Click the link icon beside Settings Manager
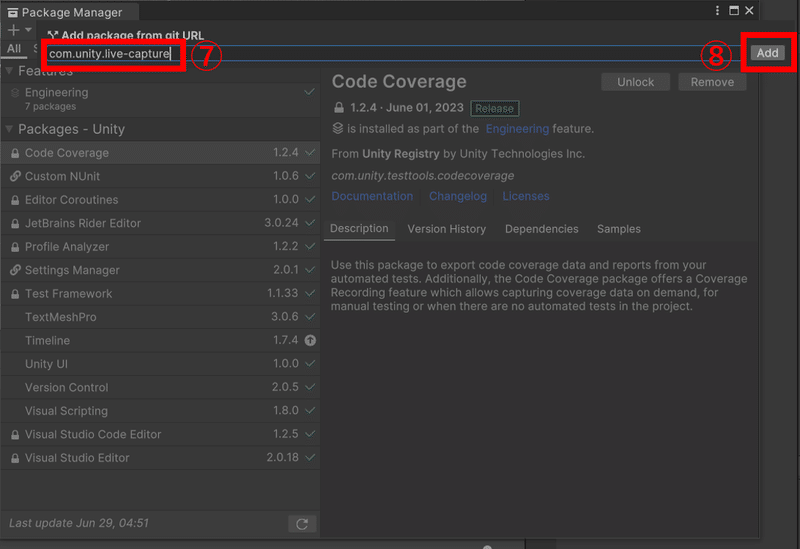This screenshot has width=800, height=549. tap(15, 270)
